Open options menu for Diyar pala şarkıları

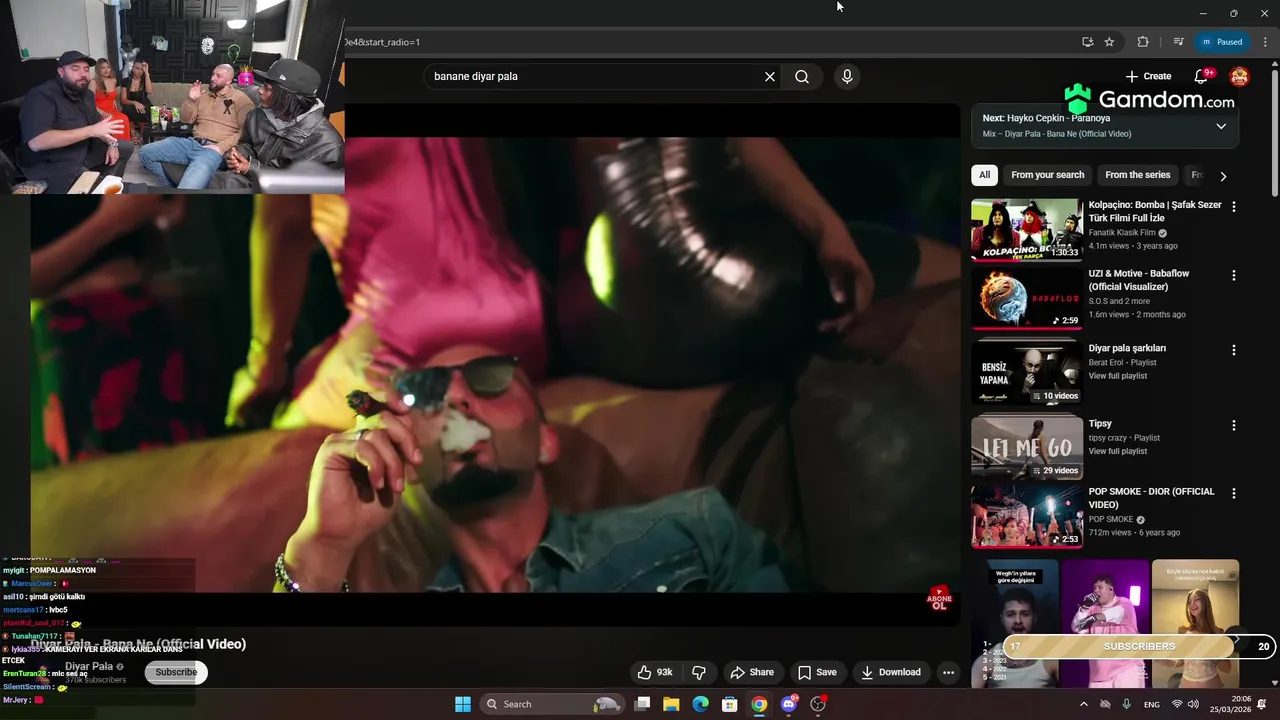click(1233, 350)
